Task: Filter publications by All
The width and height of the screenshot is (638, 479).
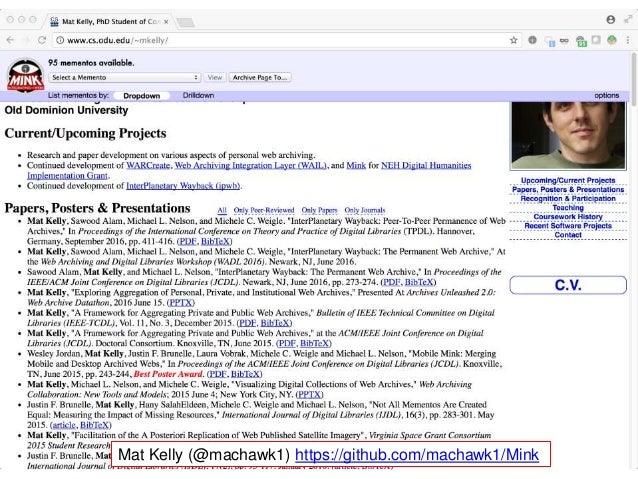Action: [222, 210]
